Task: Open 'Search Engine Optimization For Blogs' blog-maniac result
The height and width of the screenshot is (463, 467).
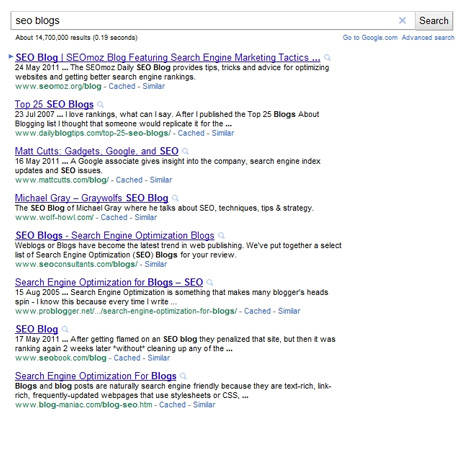Action: pyautogui.click(x=95, y=376)
